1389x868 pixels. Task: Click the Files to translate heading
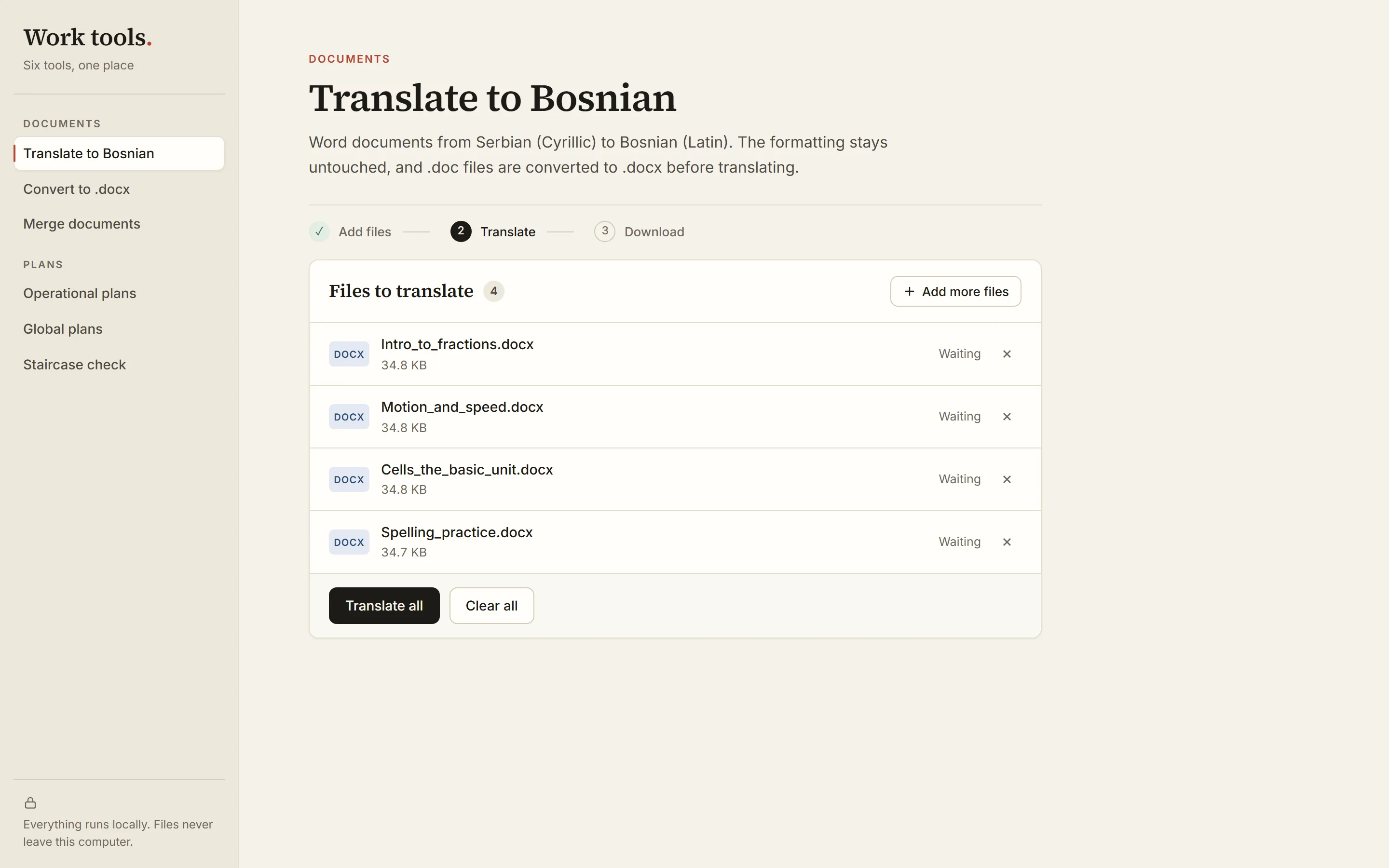coord(401,291)
